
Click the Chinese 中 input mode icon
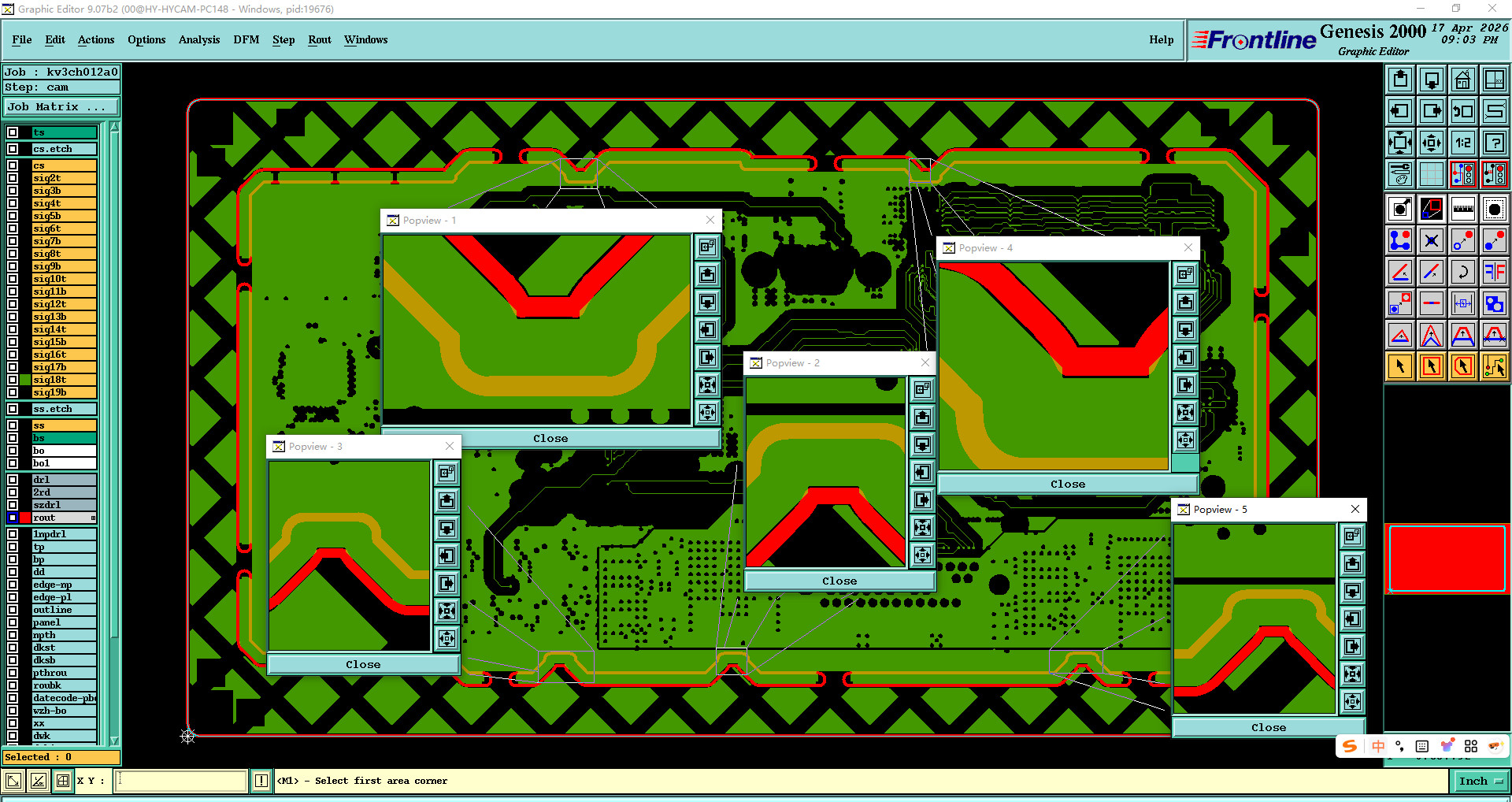click(x=1378, y=746)
